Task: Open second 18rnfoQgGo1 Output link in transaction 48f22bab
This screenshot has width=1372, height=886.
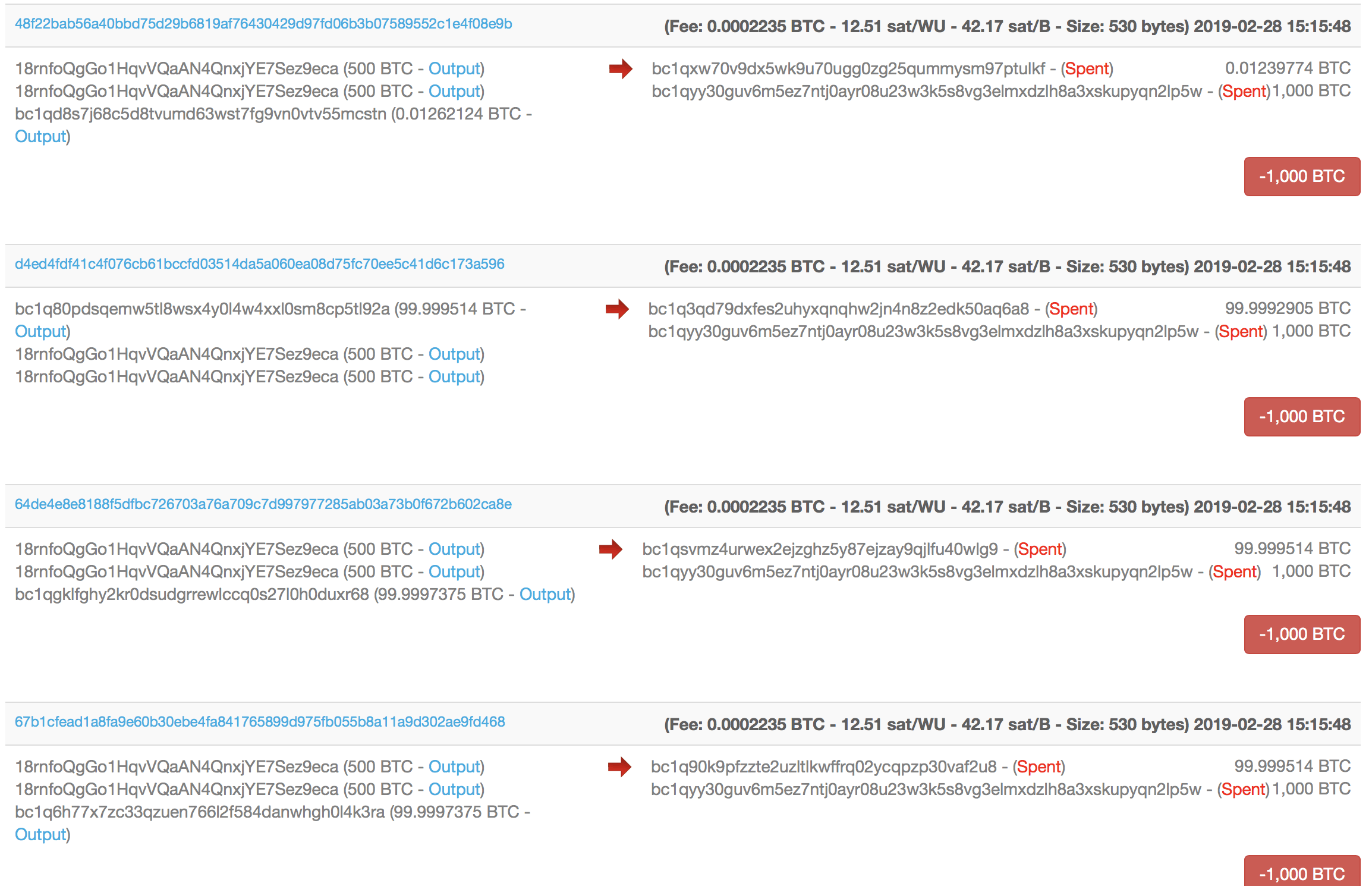Action: (454, 92)
